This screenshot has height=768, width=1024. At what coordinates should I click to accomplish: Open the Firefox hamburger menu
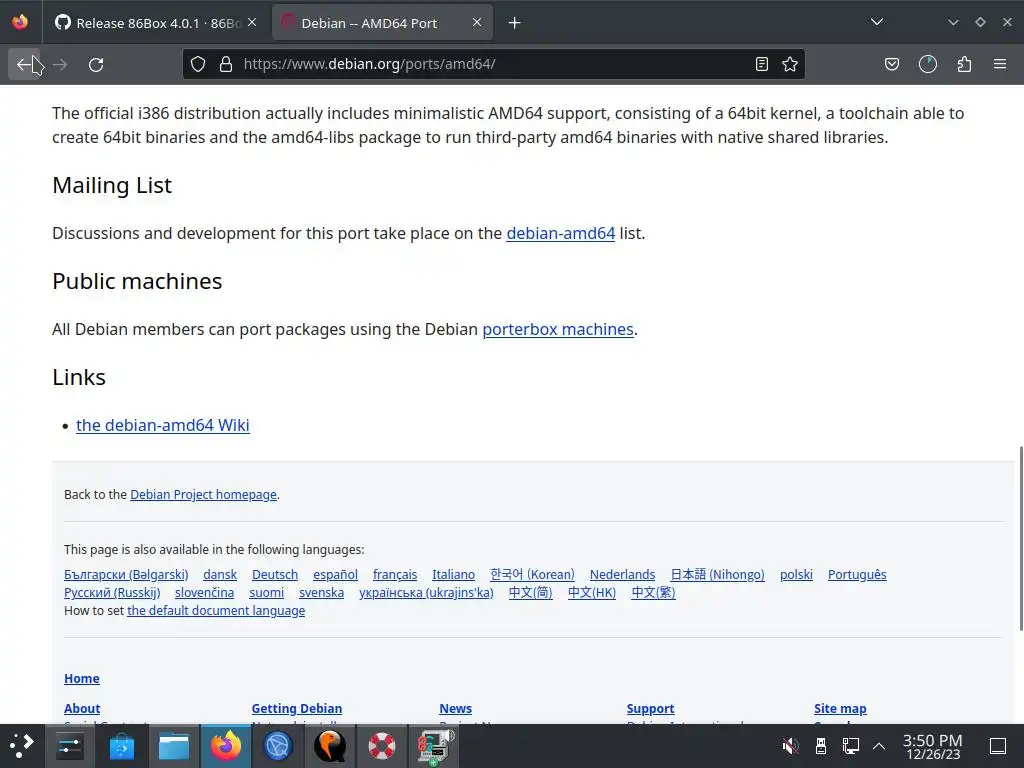click(x=1000, y=64)
